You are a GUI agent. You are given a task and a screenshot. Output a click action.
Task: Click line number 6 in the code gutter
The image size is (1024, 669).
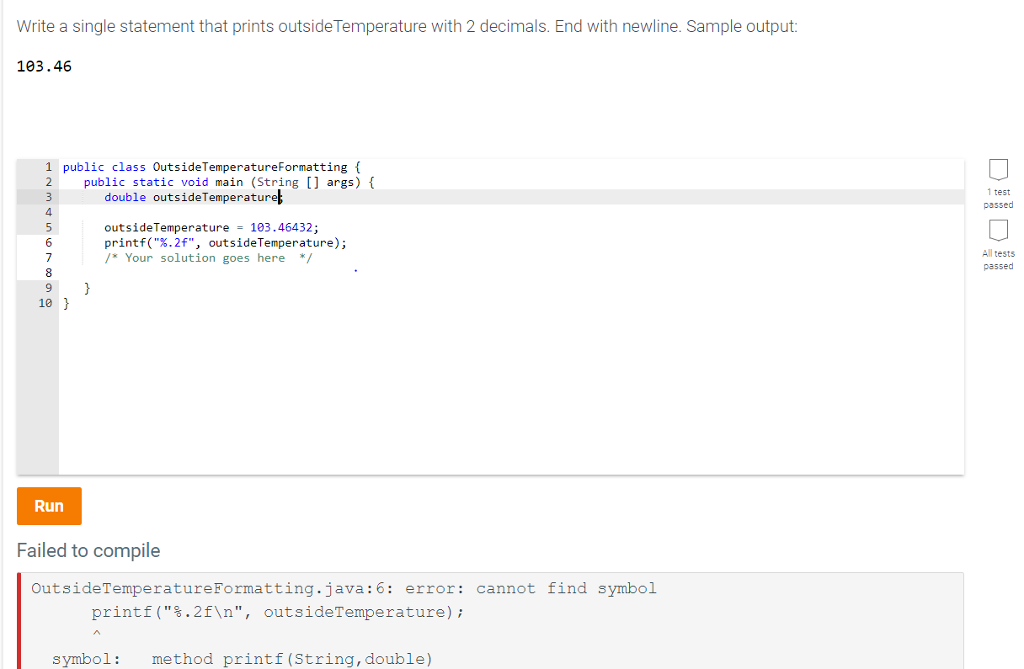[x=48, y=242]
